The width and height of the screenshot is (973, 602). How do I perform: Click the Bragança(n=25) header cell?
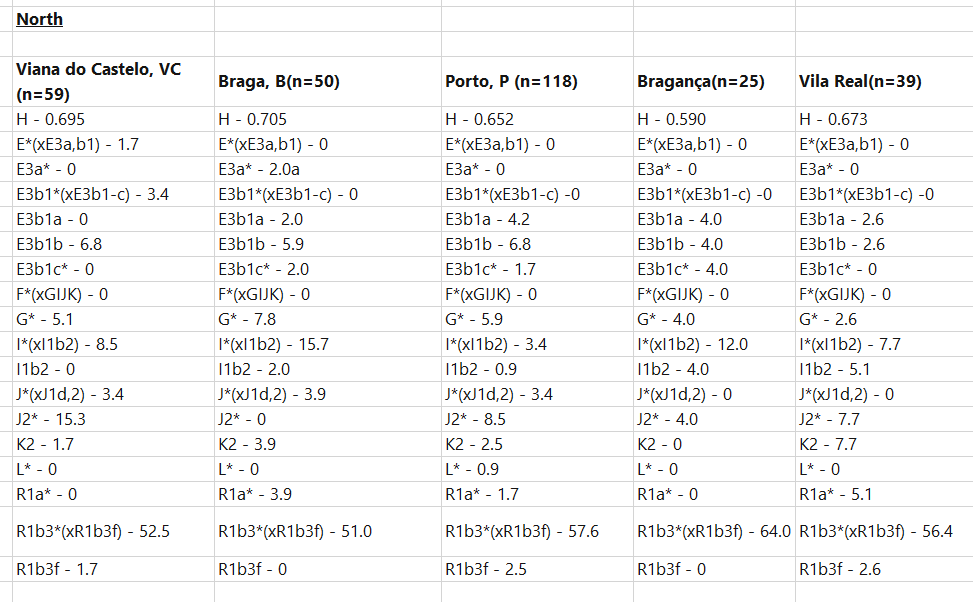click(714, 81)
